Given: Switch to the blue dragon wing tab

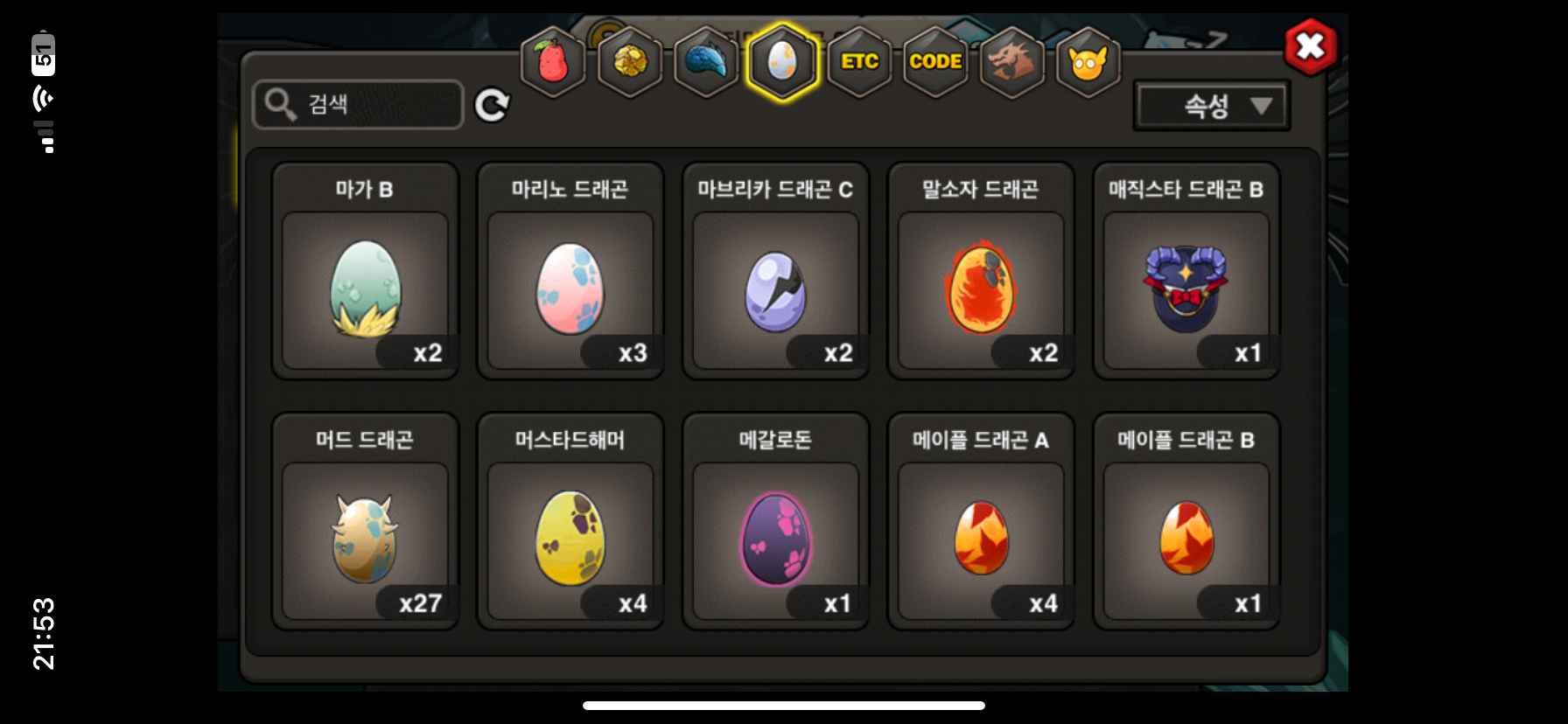Looking at the screenshot, I should pos(706,62).
